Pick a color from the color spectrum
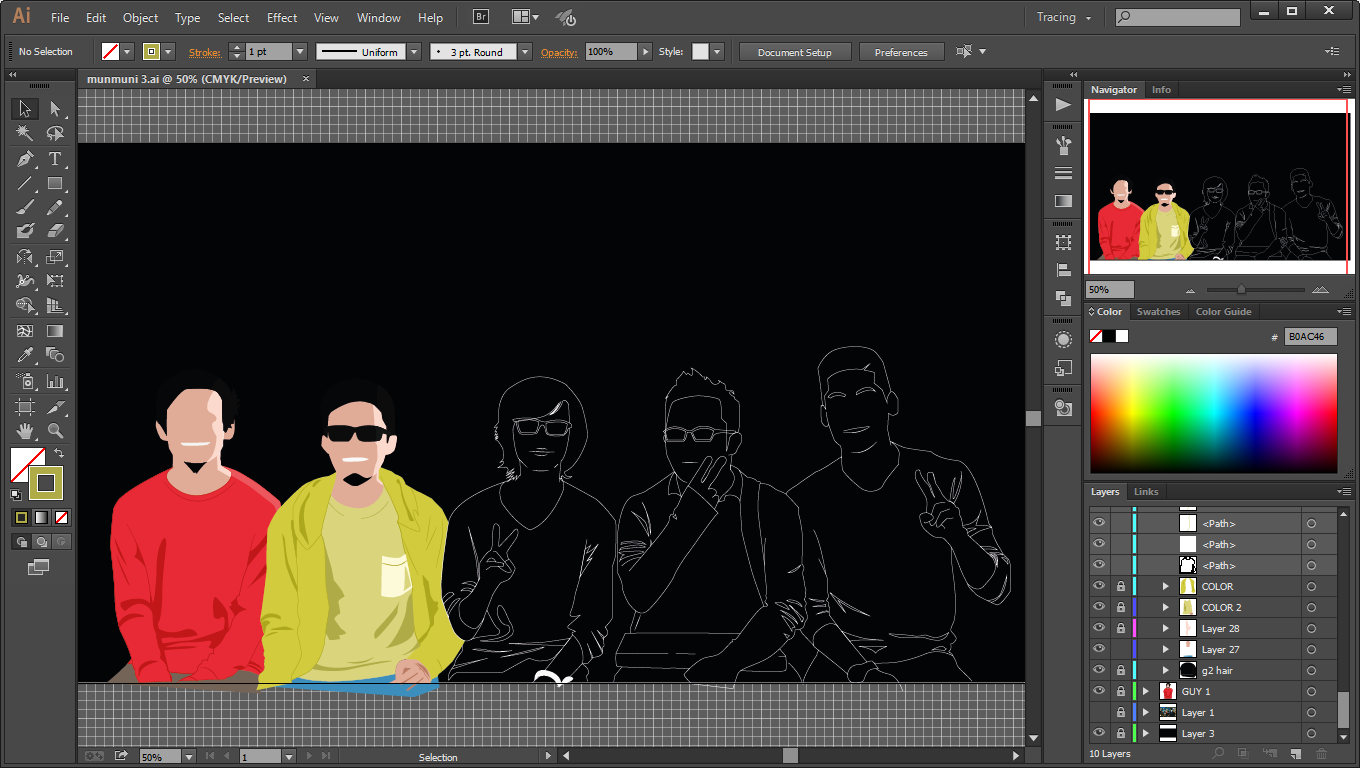1360x768 pixels. [x=1213, y=412]
